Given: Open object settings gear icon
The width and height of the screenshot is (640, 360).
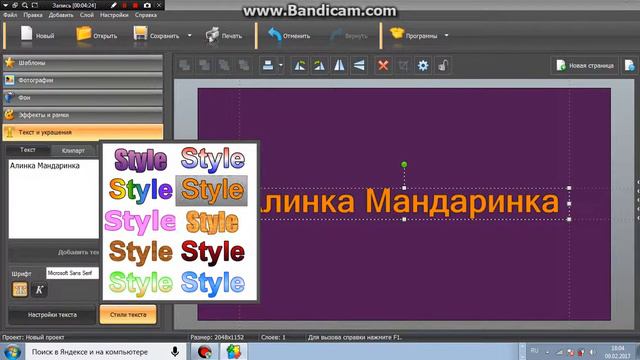Looking at the screenshot, I should [x=423, y=65].
